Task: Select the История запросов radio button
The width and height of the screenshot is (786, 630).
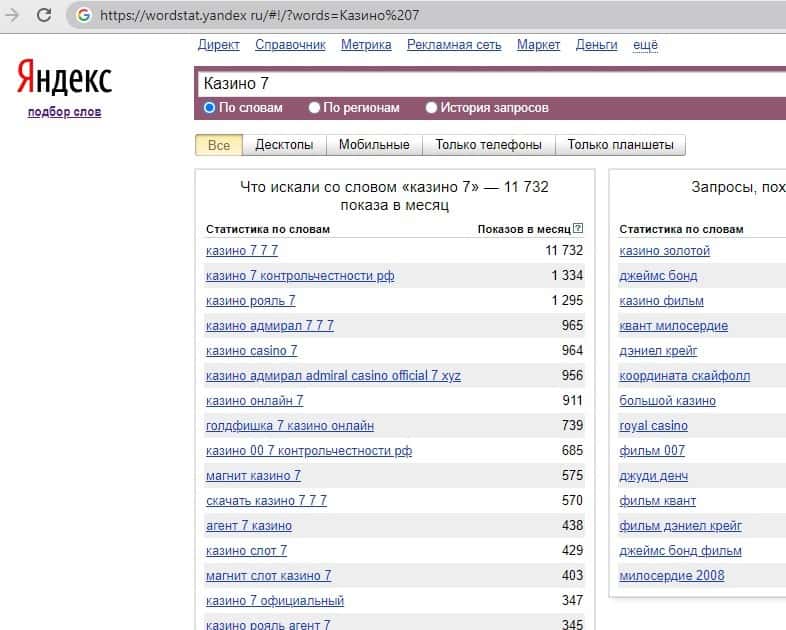Action: [x=432, y=108]
